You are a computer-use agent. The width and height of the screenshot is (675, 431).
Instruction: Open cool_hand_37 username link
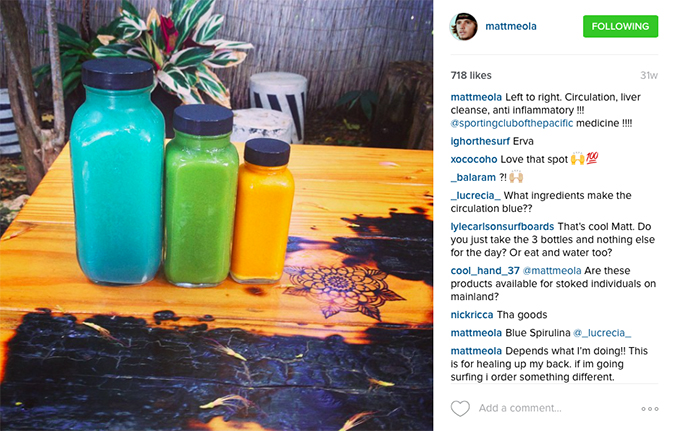(x=485, y=271)
